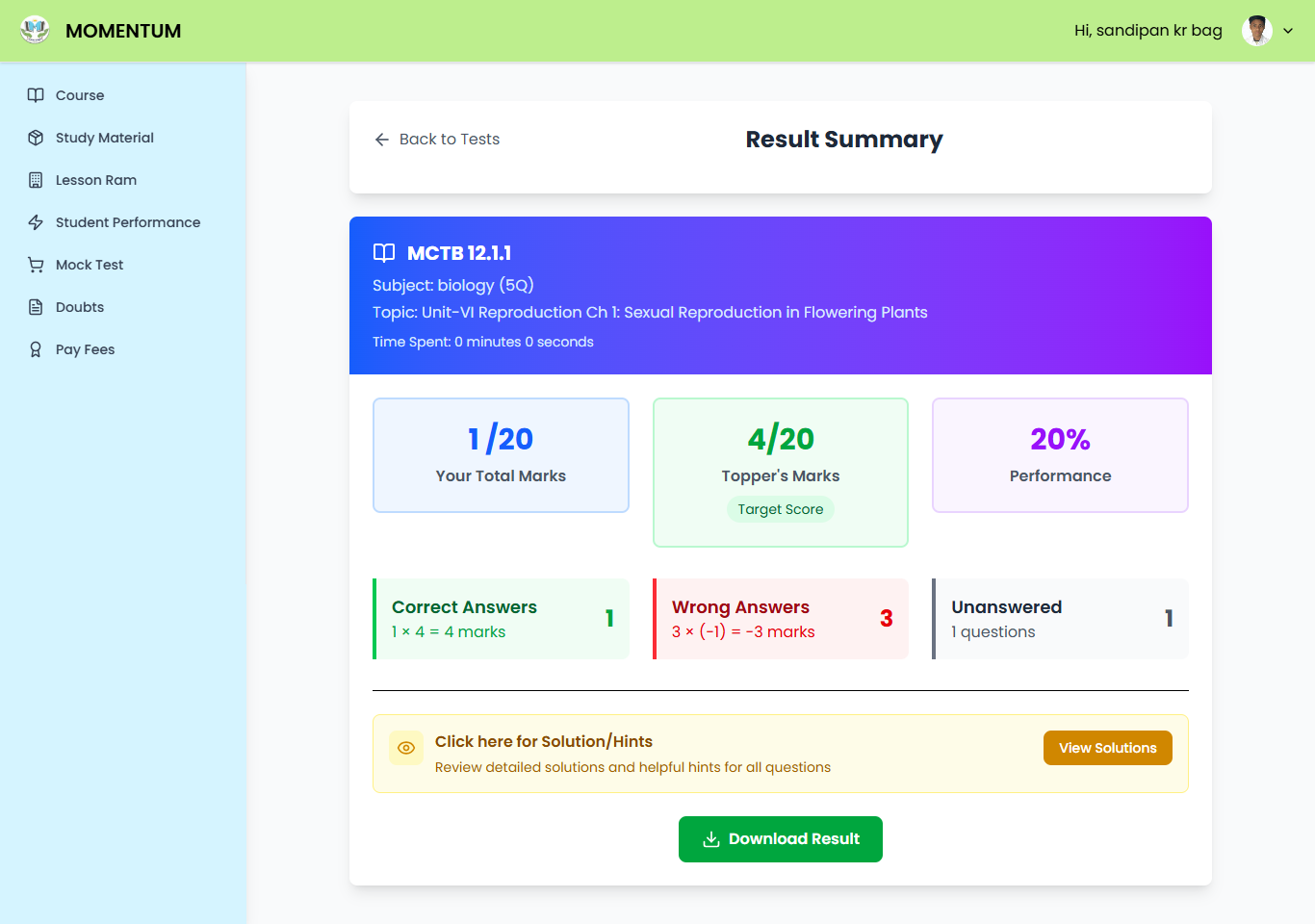
Task: Download the test result
Action: [x=780, y=839]
